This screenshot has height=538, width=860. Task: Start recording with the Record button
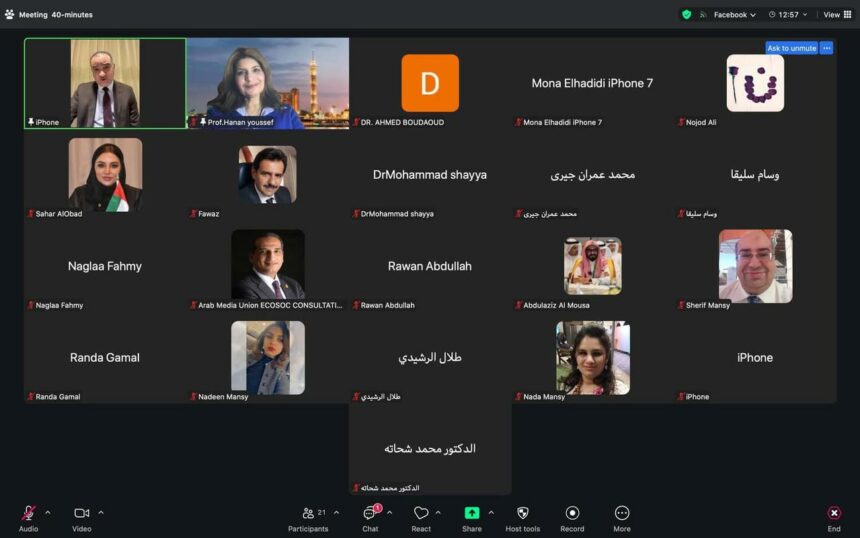[572, 514]
